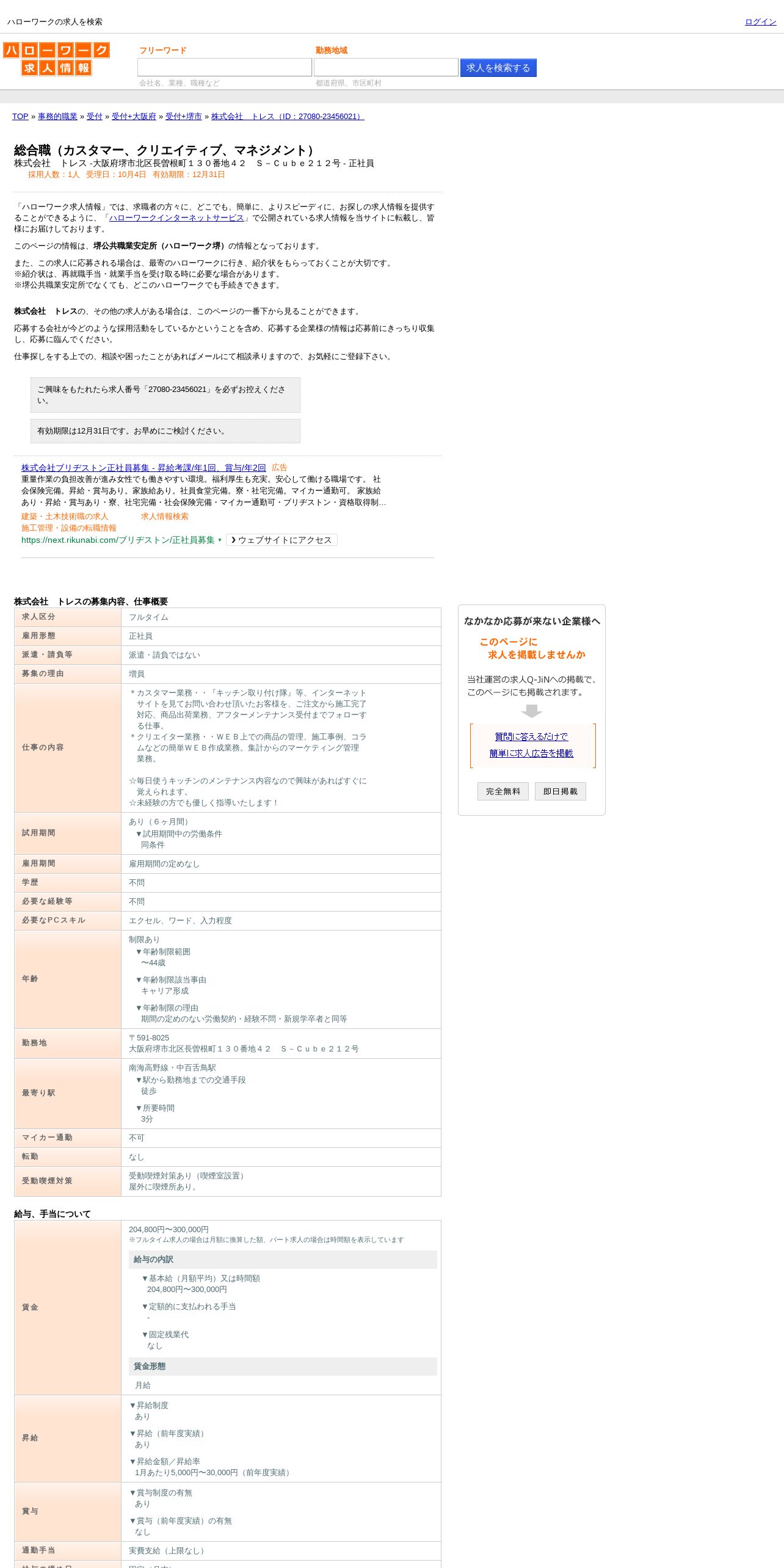The image size is (784, 1568).
Task: Focus the 勤務地域 input field
Action: tap(386, 67)
